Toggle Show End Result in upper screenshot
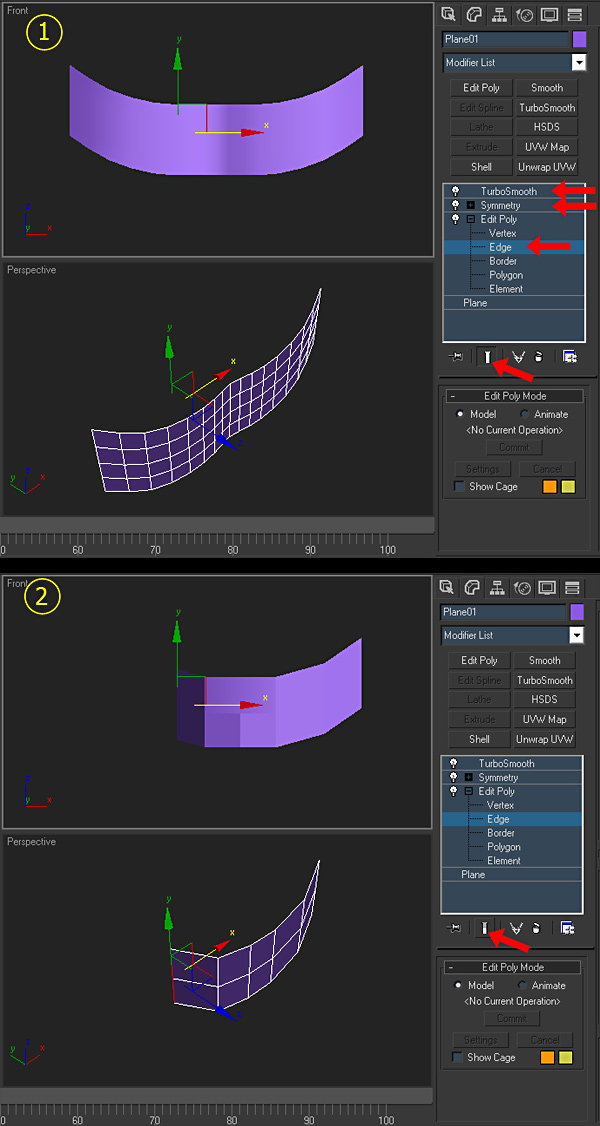Image resolution: width=600 pixels, height=1126 pixels. (487, 357)
